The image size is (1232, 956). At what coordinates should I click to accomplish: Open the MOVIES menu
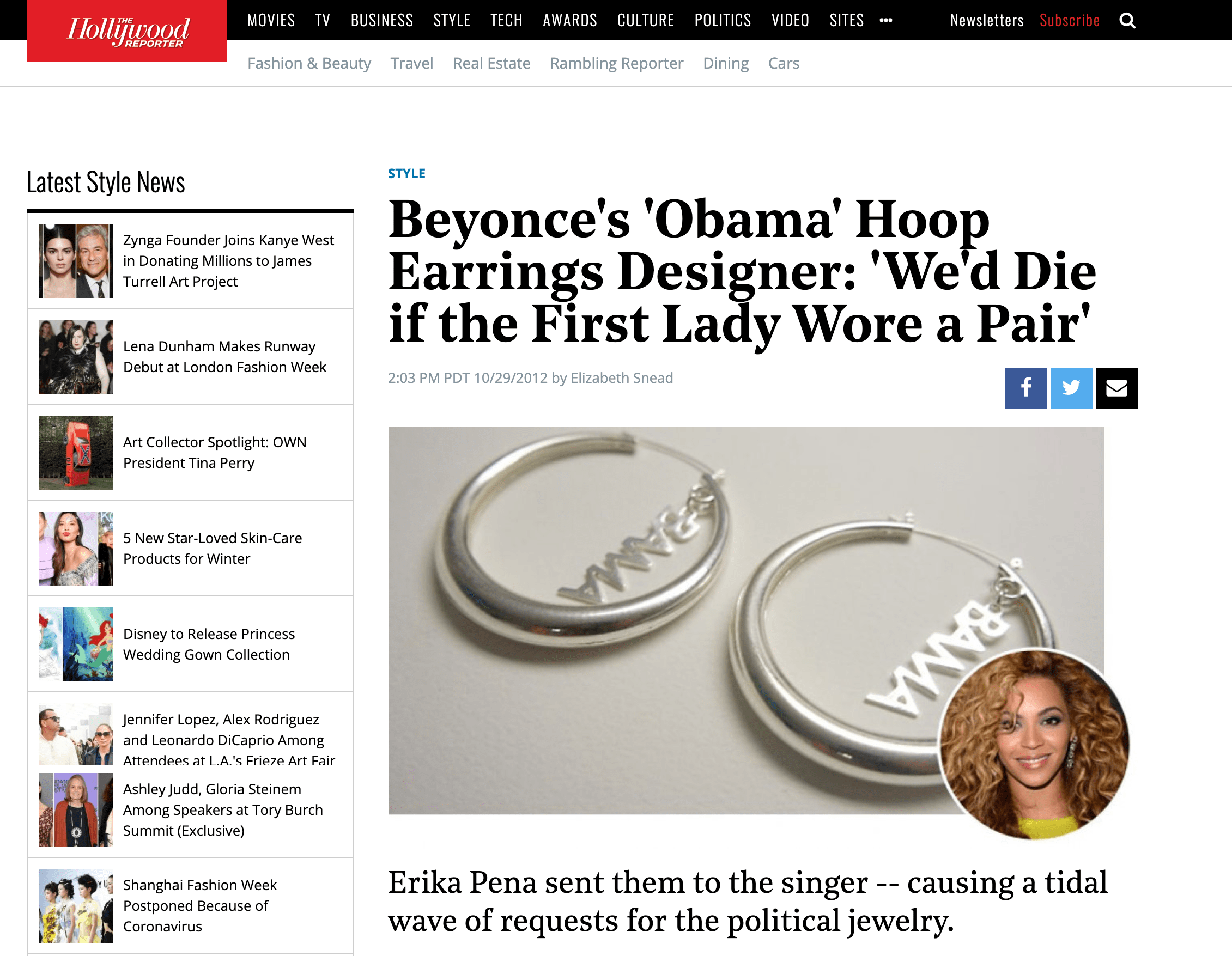pos(271,20)
